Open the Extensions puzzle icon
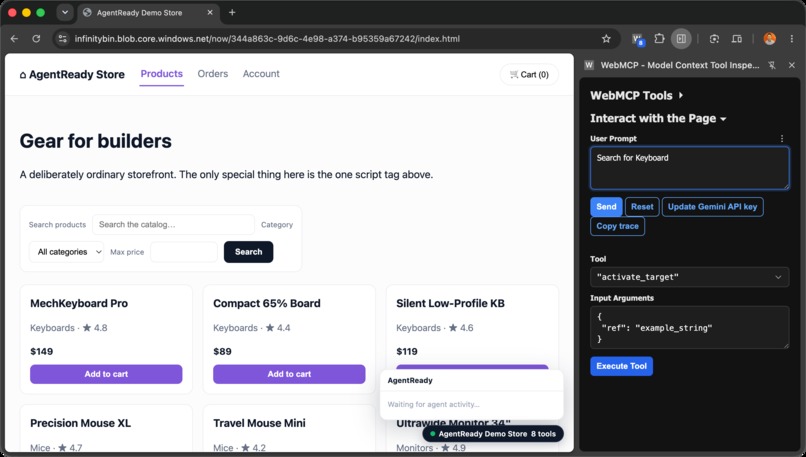The width and height of the screenshot is (806, 457). tap(659, 39)
